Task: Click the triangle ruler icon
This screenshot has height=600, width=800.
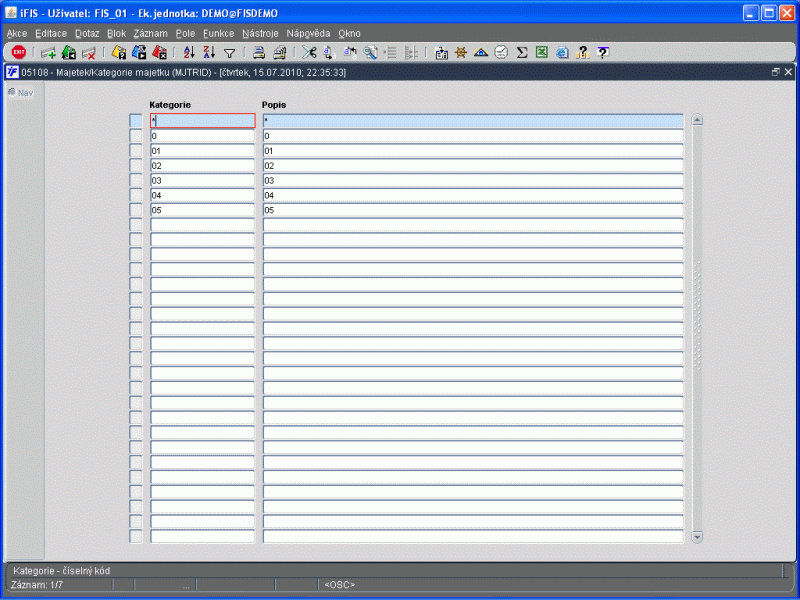Action: [x=481, y=52]
